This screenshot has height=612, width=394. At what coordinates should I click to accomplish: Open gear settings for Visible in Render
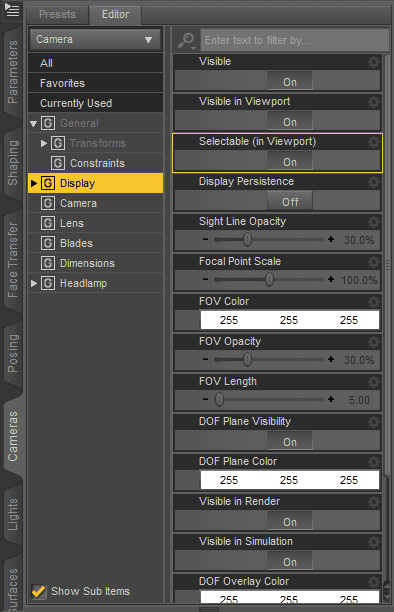click(x=374, y=502)
